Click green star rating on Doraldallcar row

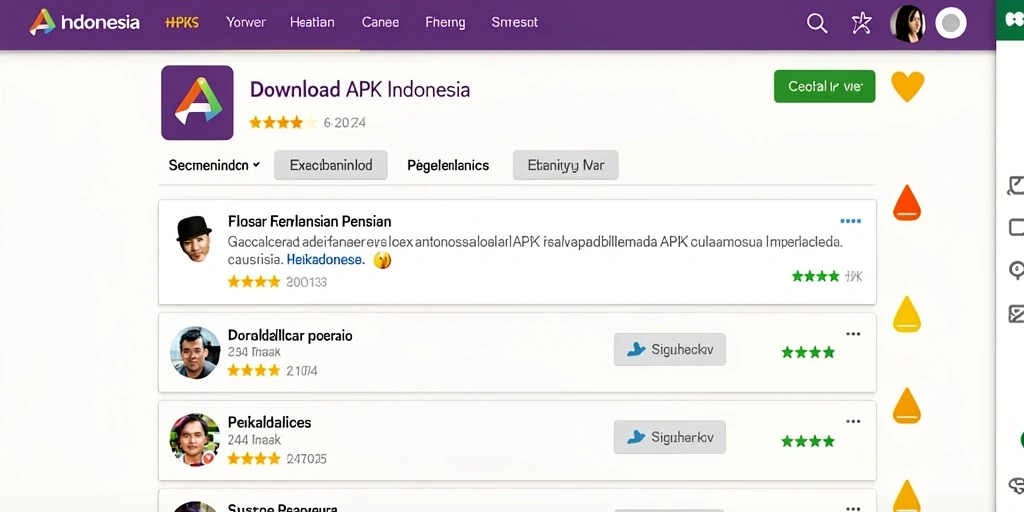click(808, 353)
